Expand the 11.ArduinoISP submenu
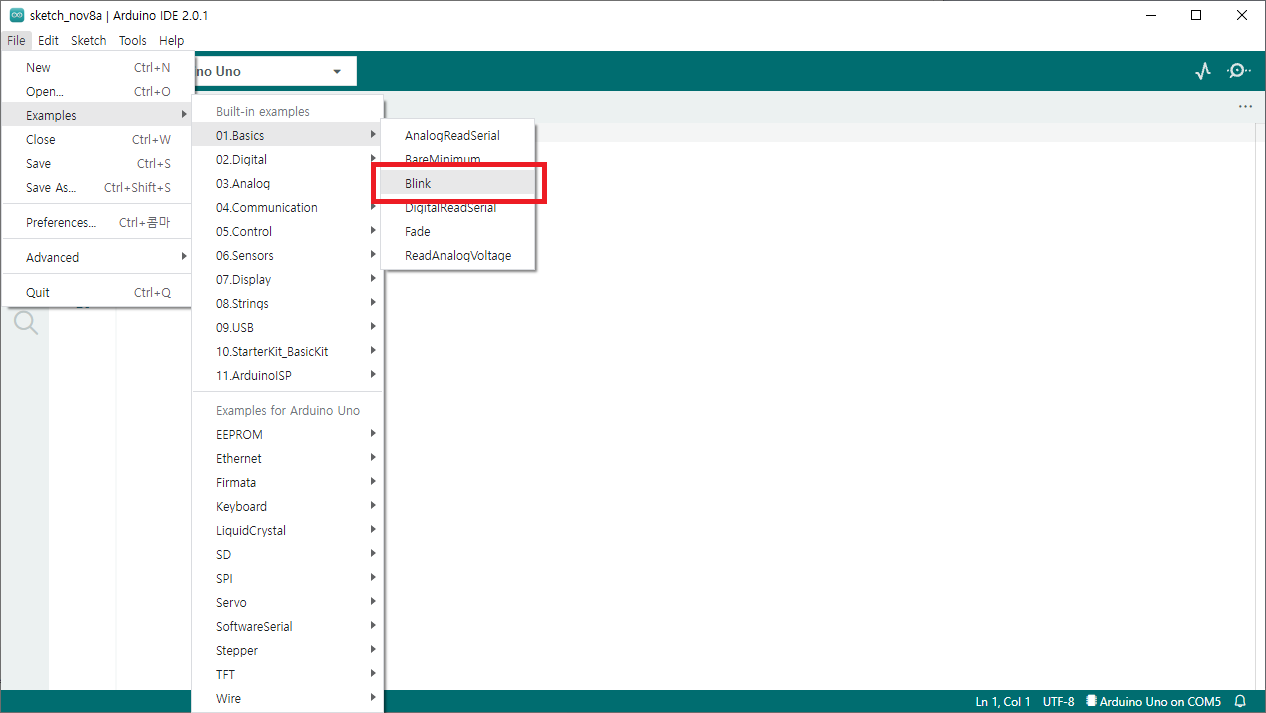The image size is (1266, 713). click(287, 376)
